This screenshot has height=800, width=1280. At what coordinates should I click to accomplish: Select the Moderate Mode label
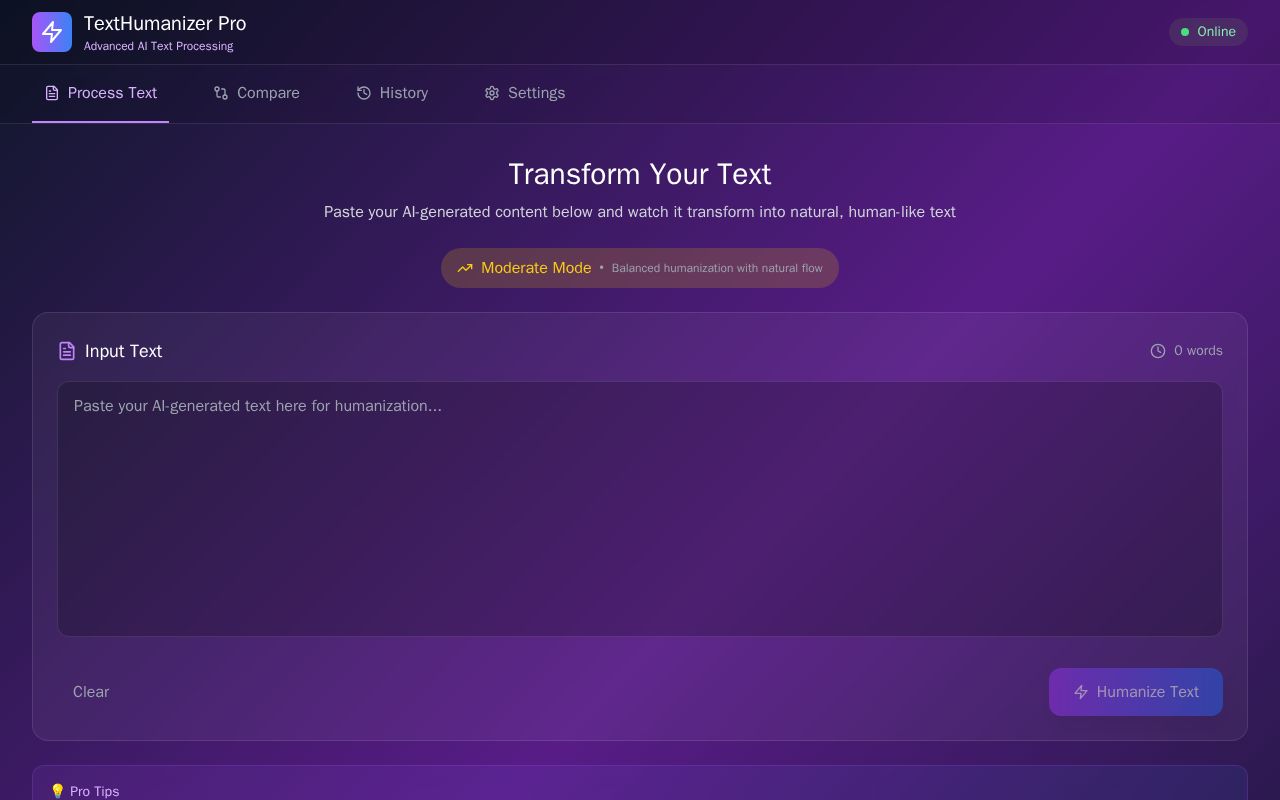536,268
